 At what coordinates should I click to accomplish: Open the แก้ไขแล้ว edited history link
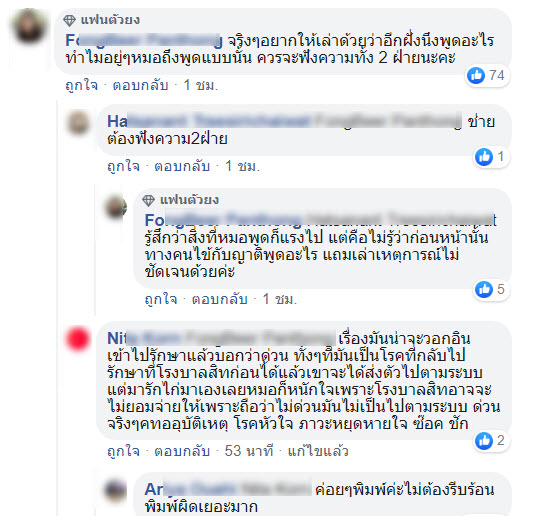click(318, 451)
